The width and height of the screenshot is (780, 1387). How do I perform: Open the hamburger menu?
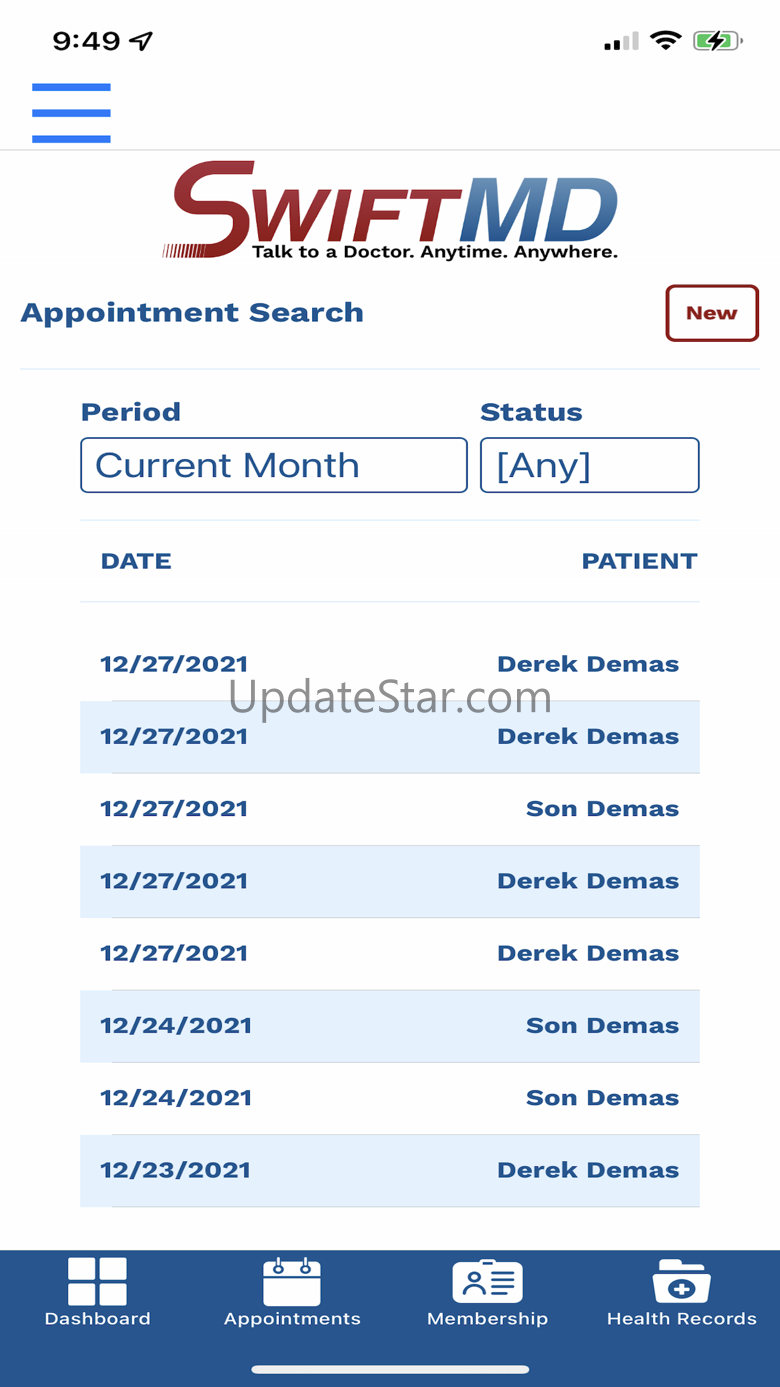coord(71,113)
